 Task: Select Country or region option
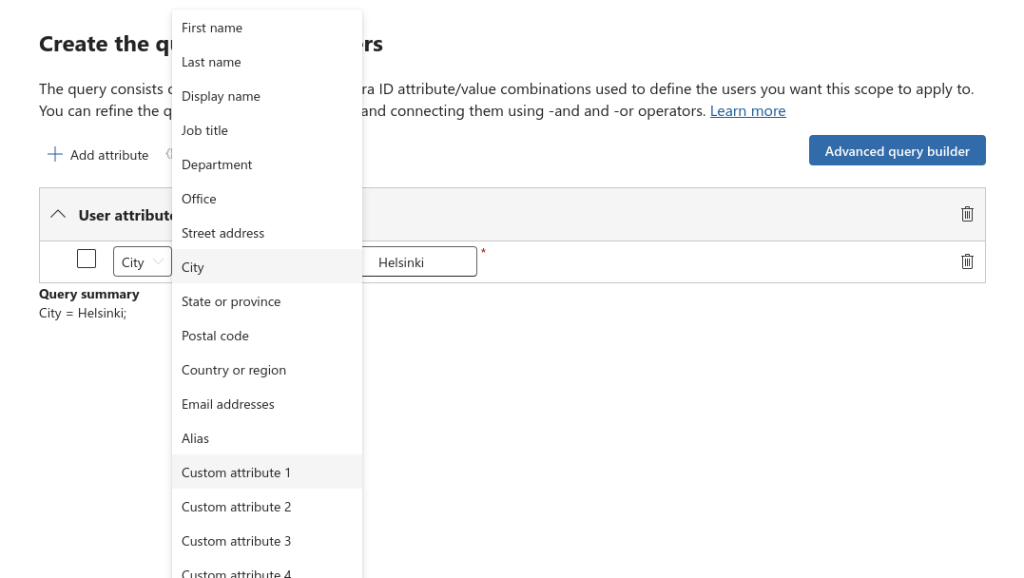click(x=267, y=370)
